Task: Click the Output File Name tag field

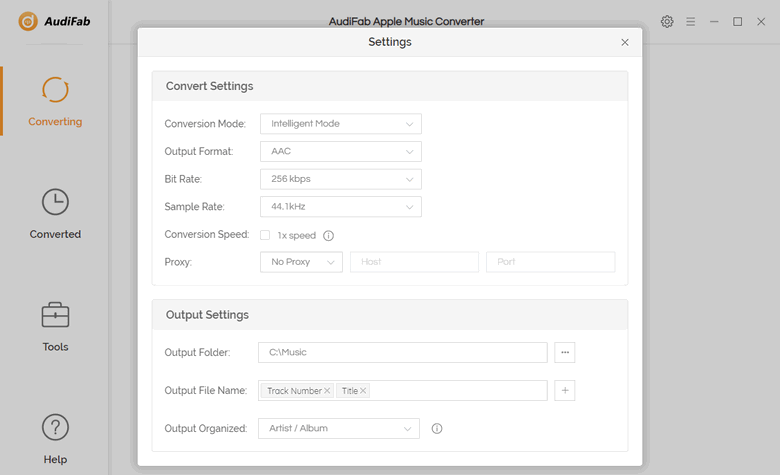Action: pyautogui.click(x=403, y=390)
